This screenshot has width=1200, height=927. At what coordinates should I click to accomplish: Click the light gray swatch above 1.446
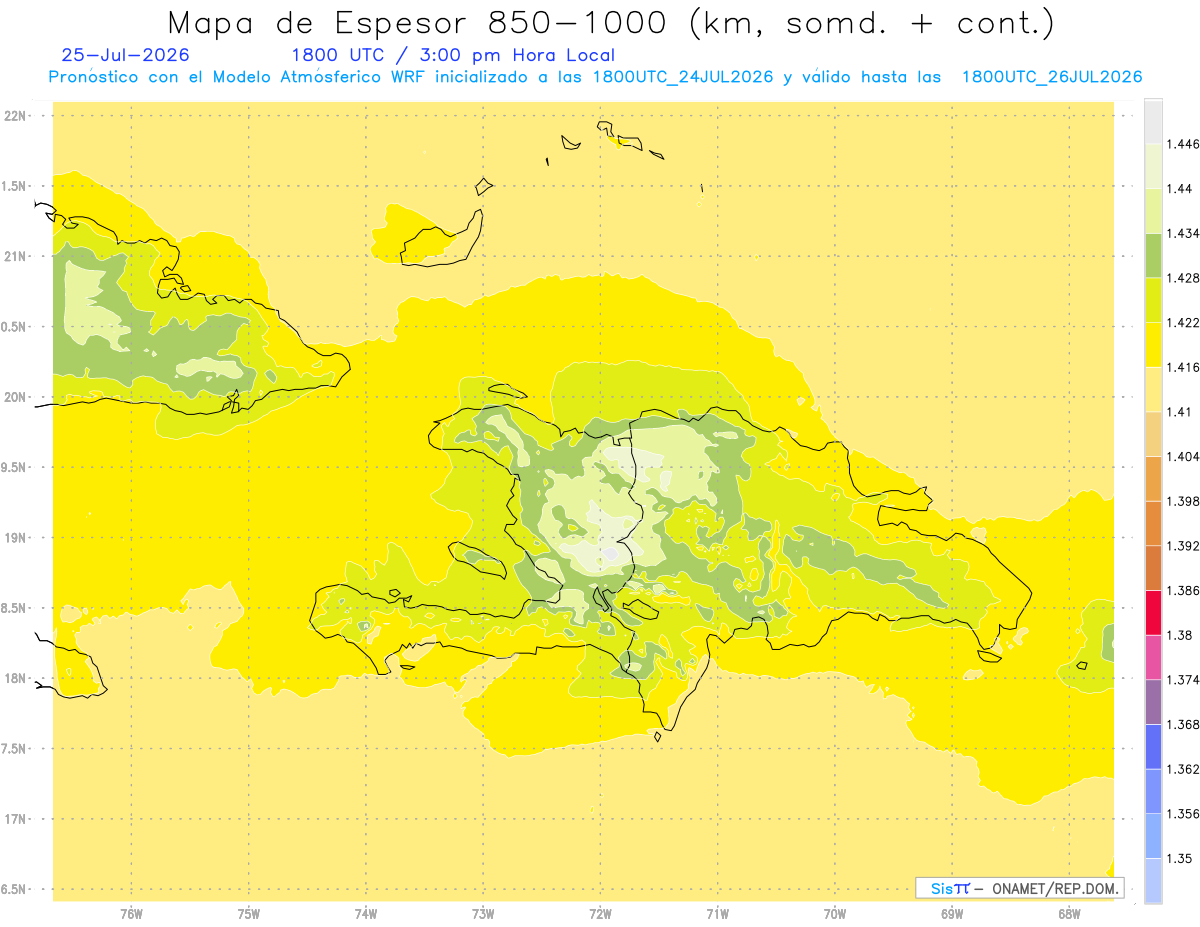1153,121
